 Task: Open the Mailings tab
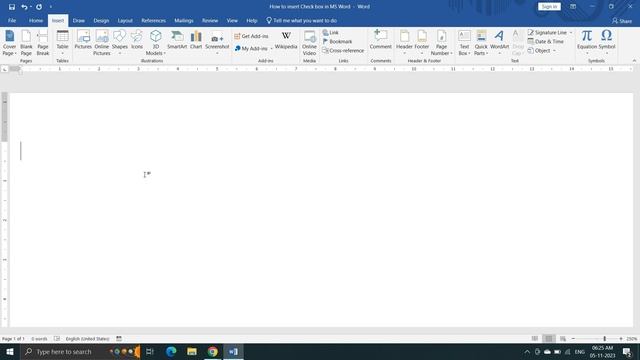pyautogui.click(x=184, y=20)
